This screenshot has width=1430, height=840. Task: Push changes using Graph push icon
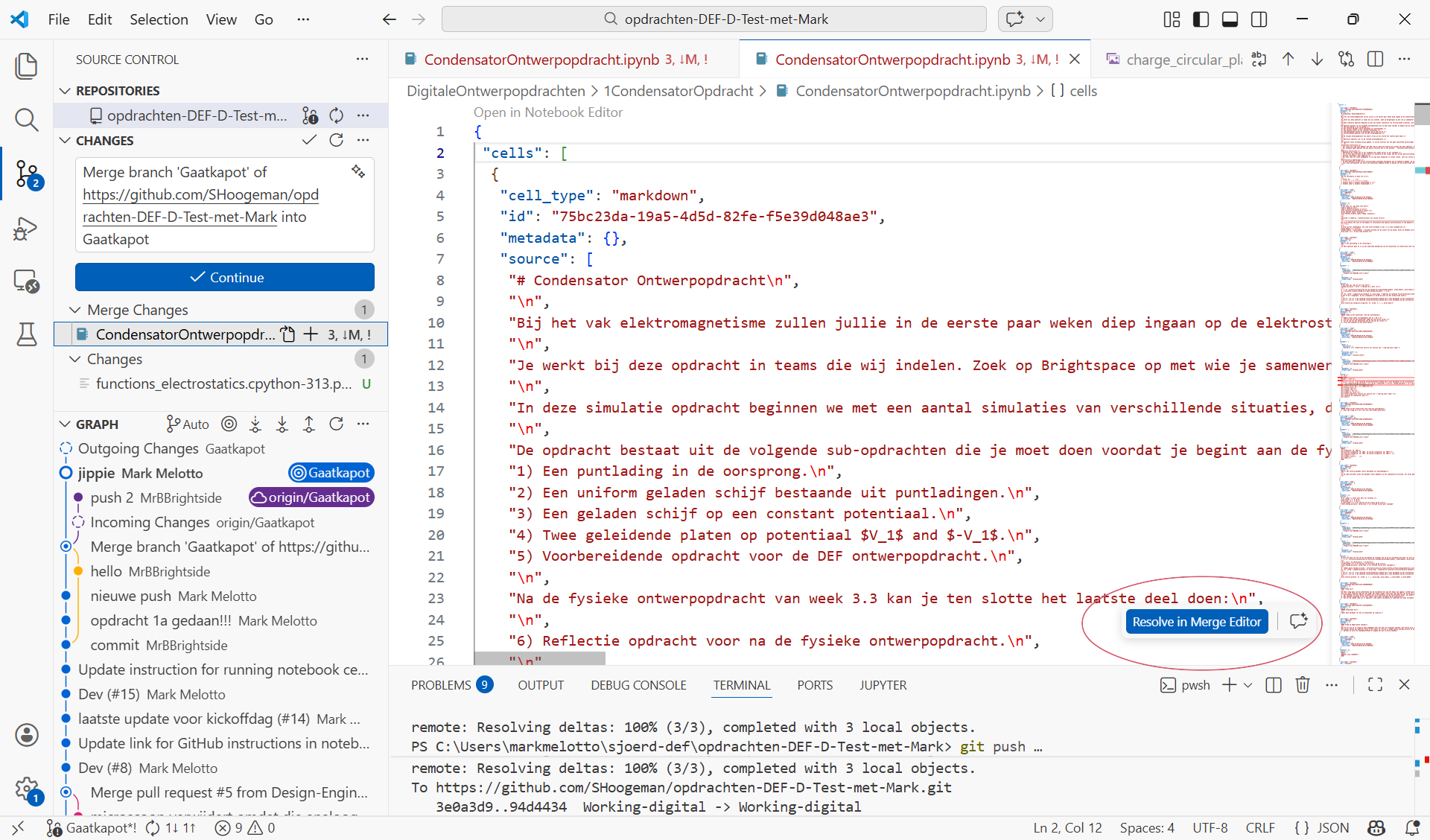coord(309,424)
